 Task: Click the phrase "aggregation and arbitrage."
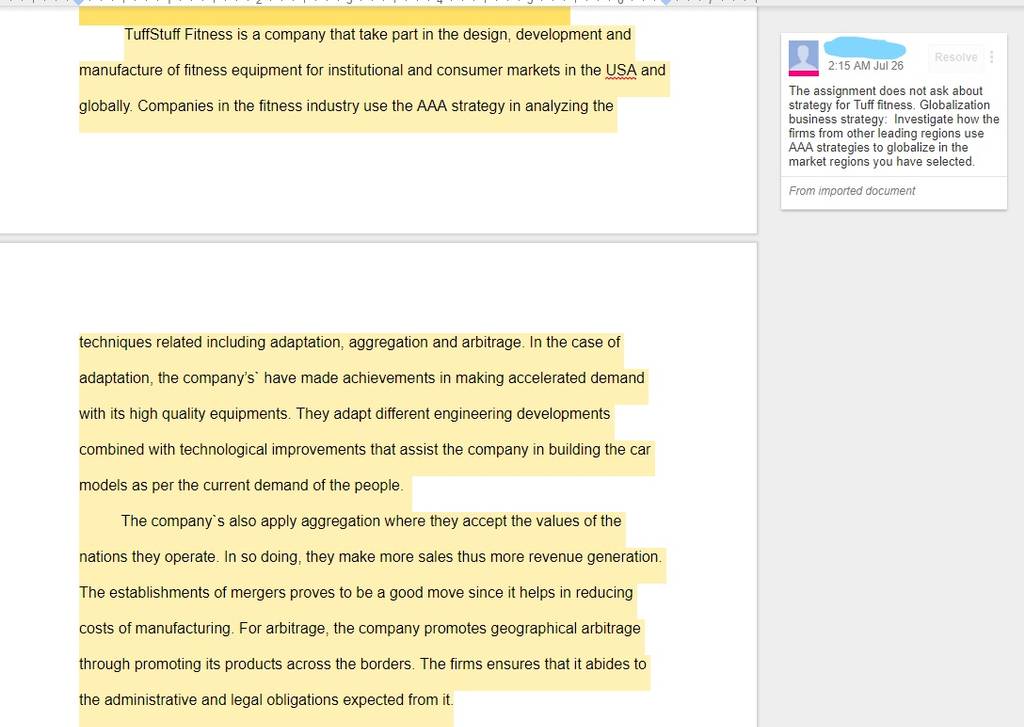click(436, 342)
